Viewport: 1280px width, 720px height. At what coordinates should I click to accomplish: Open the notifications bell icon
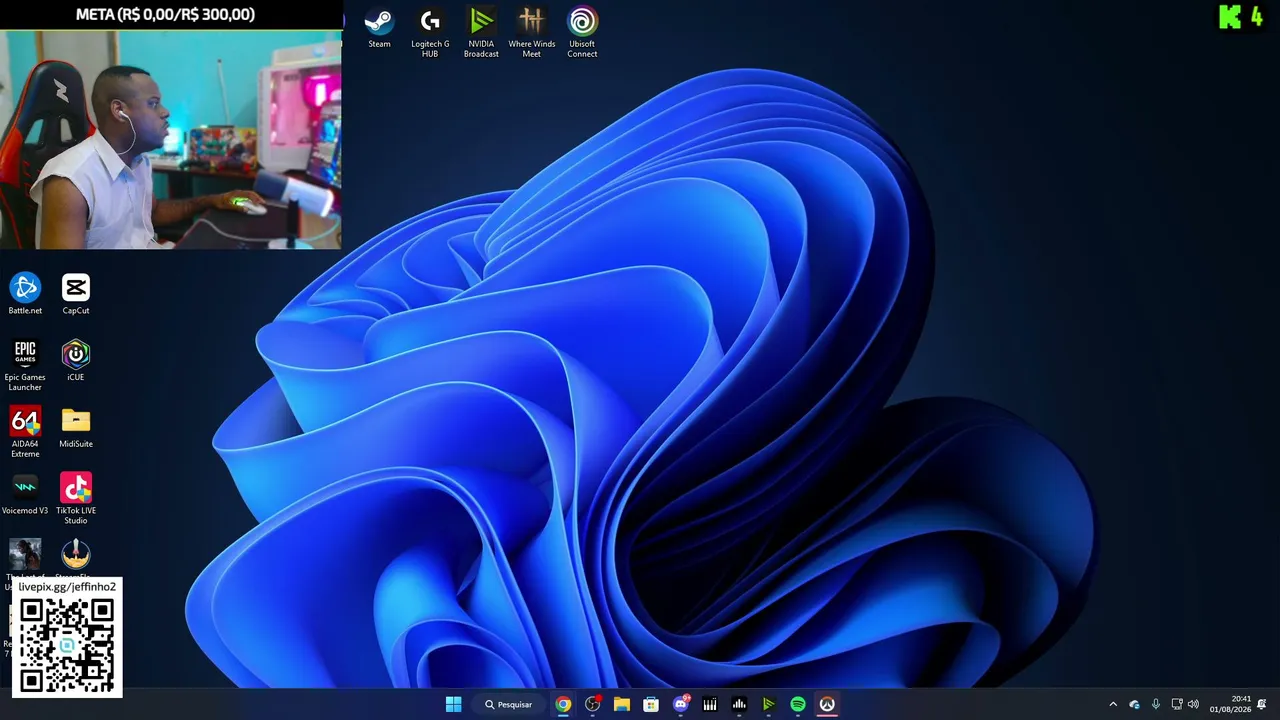tap(1262, 704)
